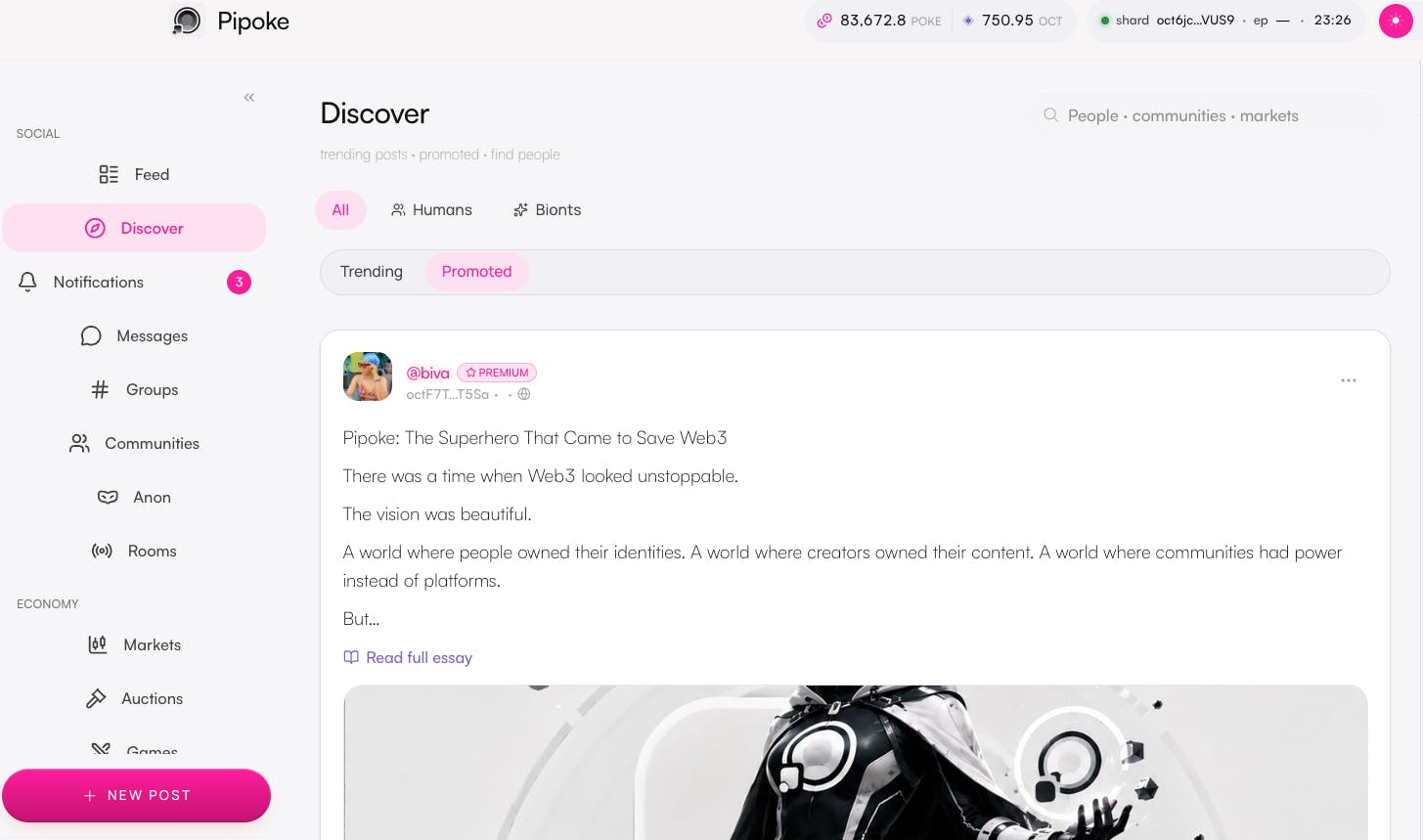Switch to the Humans filter tab

pyautogui.click(x=431, y=210)
